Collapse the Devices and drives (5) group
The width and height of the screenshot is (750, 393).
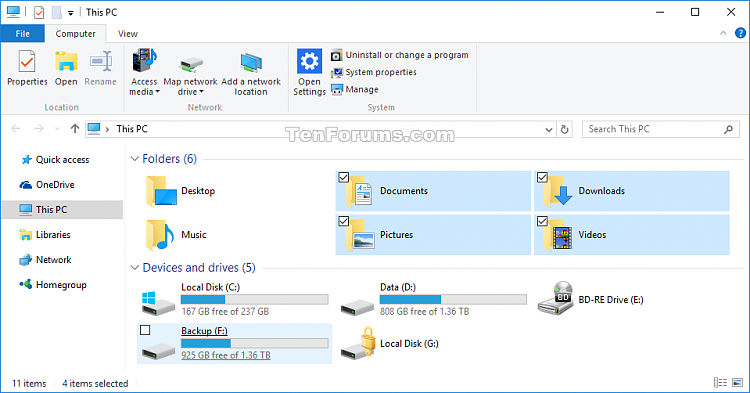coord(134,268)
